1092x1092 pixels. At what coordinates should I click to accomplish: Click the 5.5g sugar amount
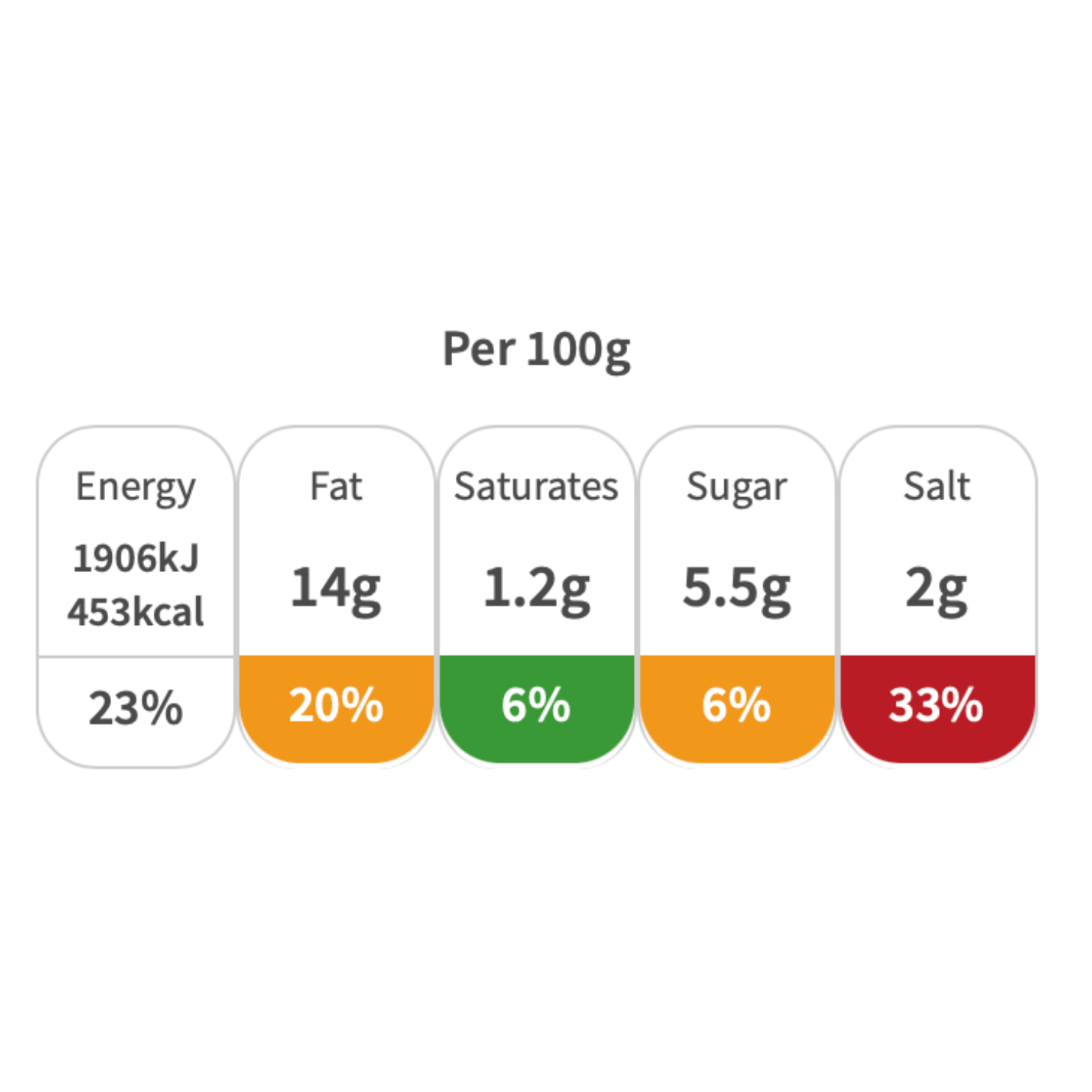737,588
